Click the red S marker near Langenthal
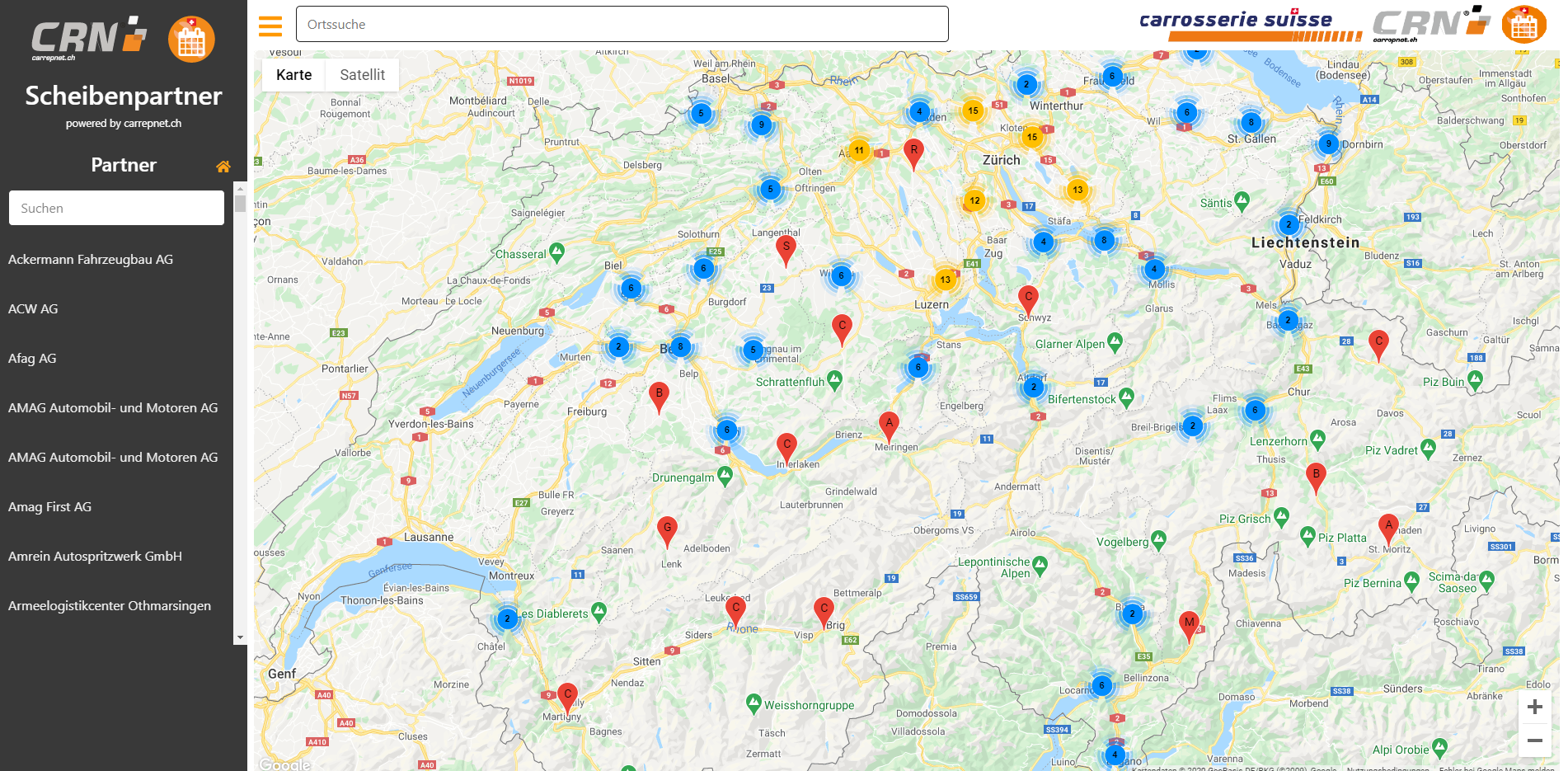Screen dimensions: 1568x771 point(786,247)
